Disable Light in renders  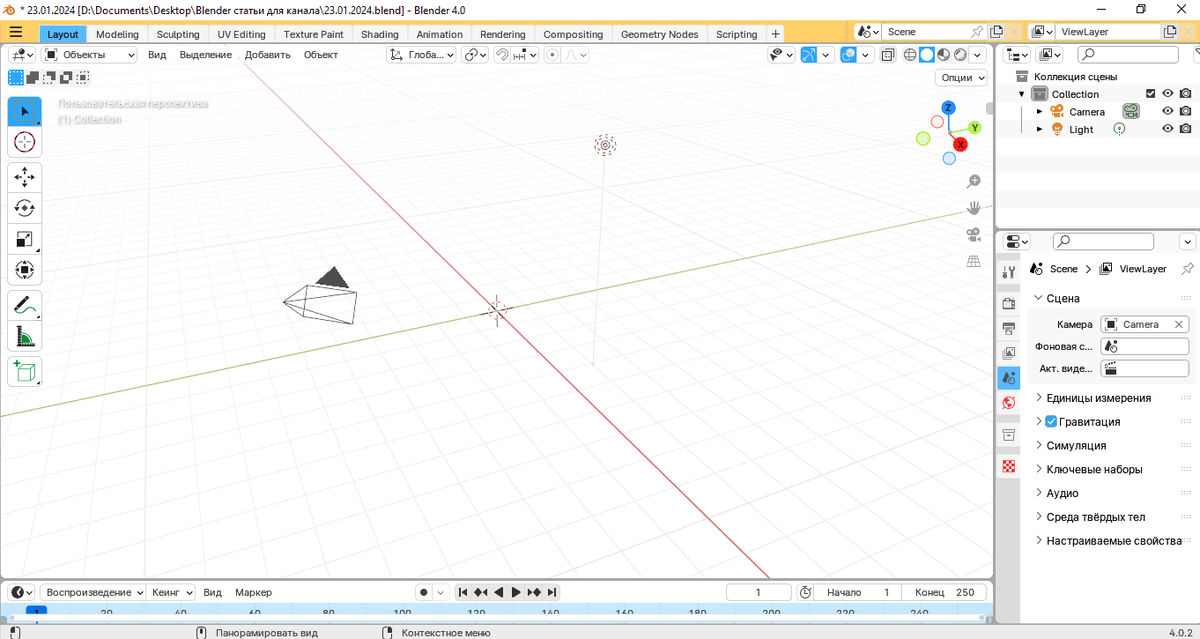click(1185, 129)
